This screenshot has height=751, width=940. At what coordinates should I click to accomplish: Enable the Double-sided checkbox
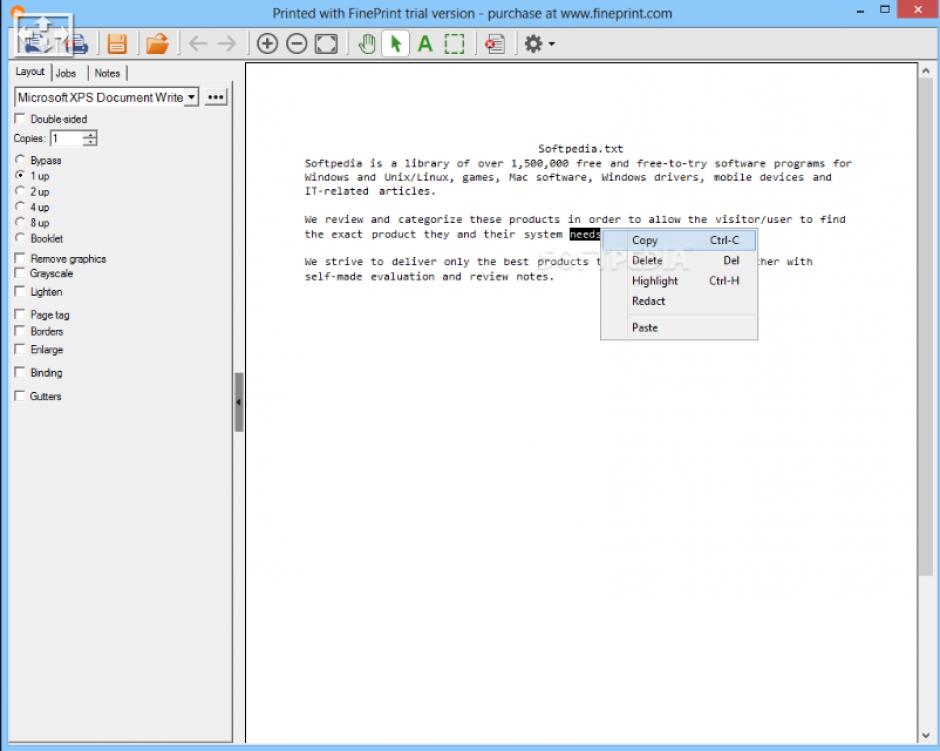20,119
